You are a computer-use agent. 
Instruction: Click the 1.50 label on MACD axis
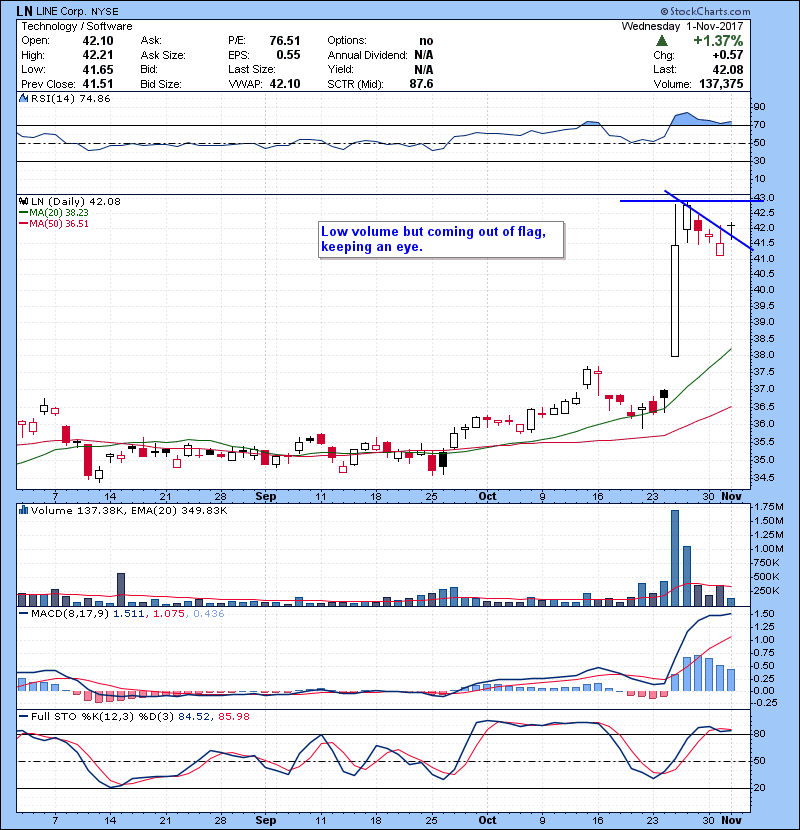(764, 614)
